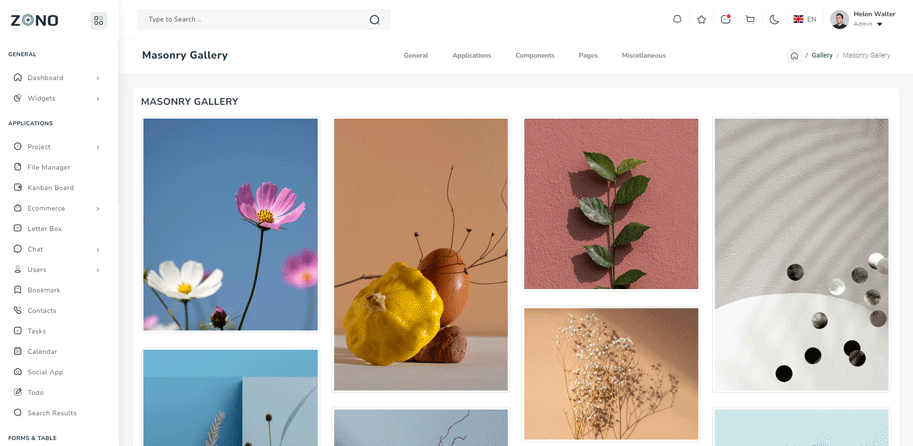
Task: Open Calendar from the sidebar
Action: (x=42, y=352)
